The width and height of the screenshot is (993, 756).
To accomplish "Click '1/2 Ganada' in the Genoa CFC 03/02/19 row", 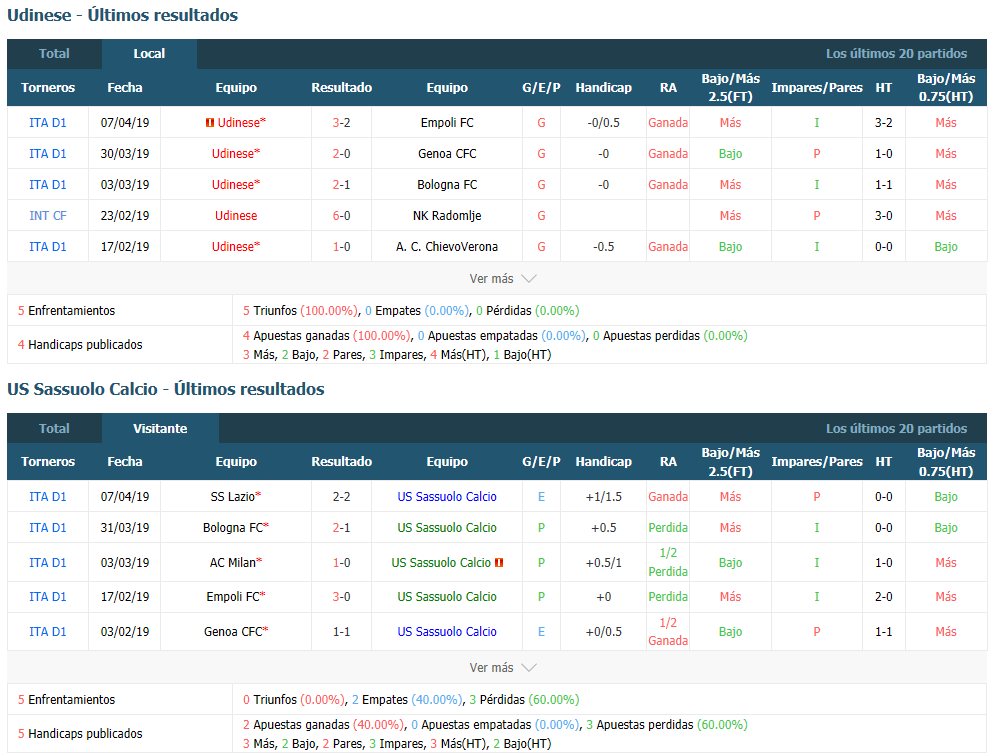I will coord(668,631).
